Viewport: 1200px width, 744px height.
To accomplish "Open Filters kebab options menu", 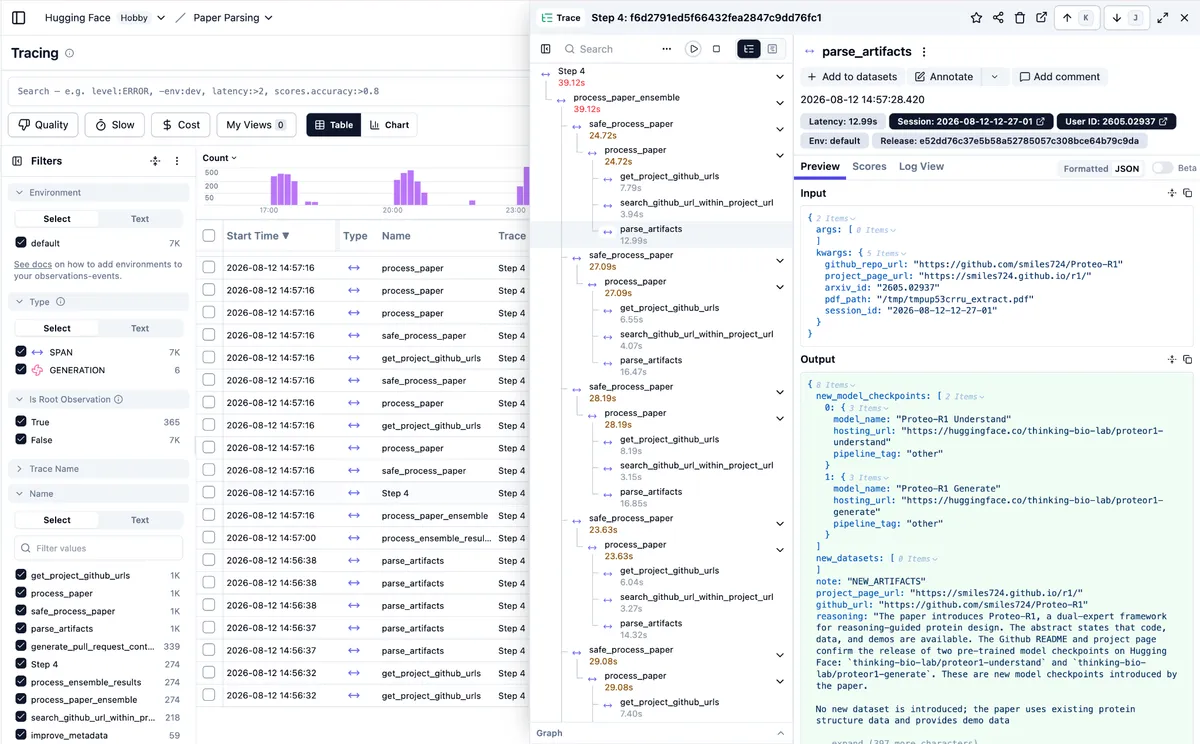I will [x=177, y=161].
